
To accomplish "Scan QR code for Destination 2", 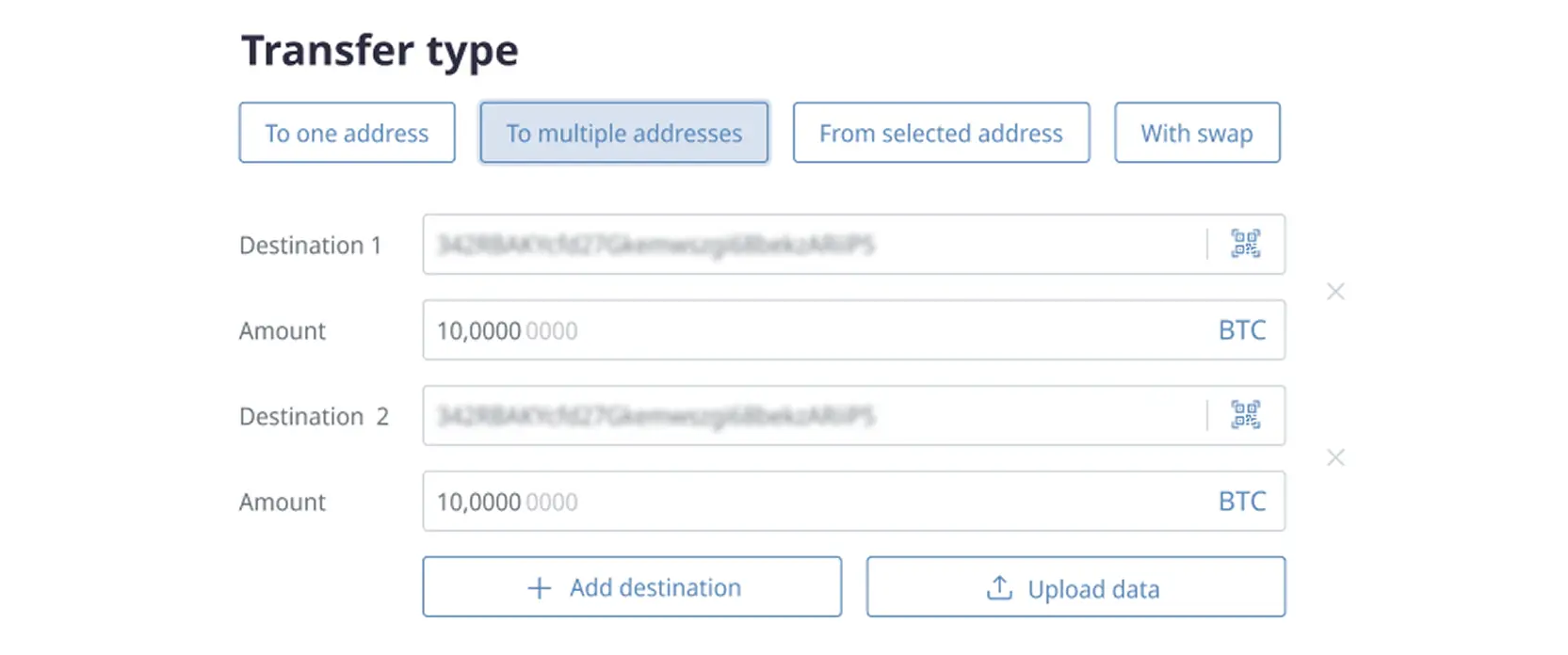I will pyautogui.click(x=1245, y=415).
